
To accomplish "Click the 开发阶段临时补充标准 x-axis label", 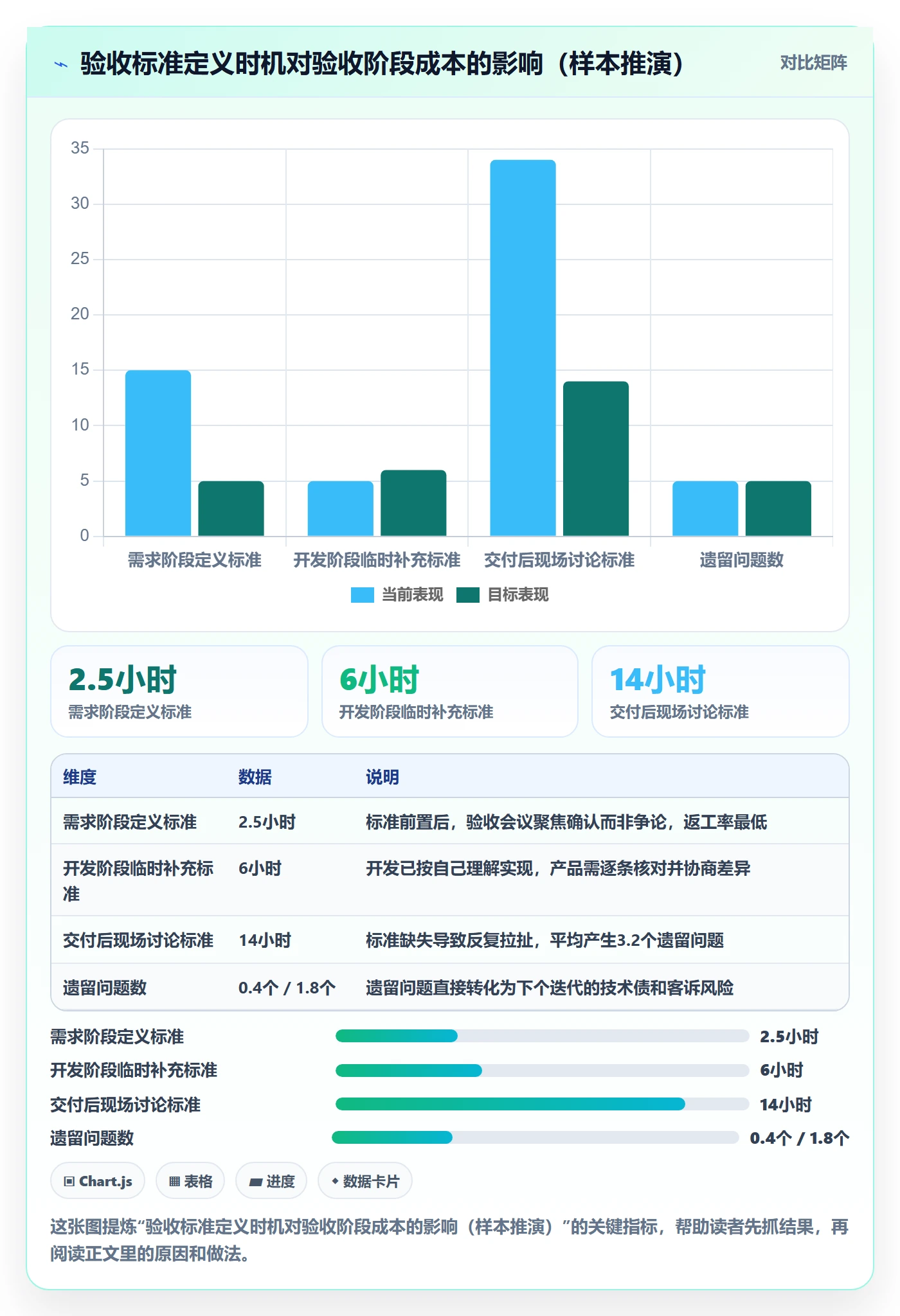I will [377, 560].
